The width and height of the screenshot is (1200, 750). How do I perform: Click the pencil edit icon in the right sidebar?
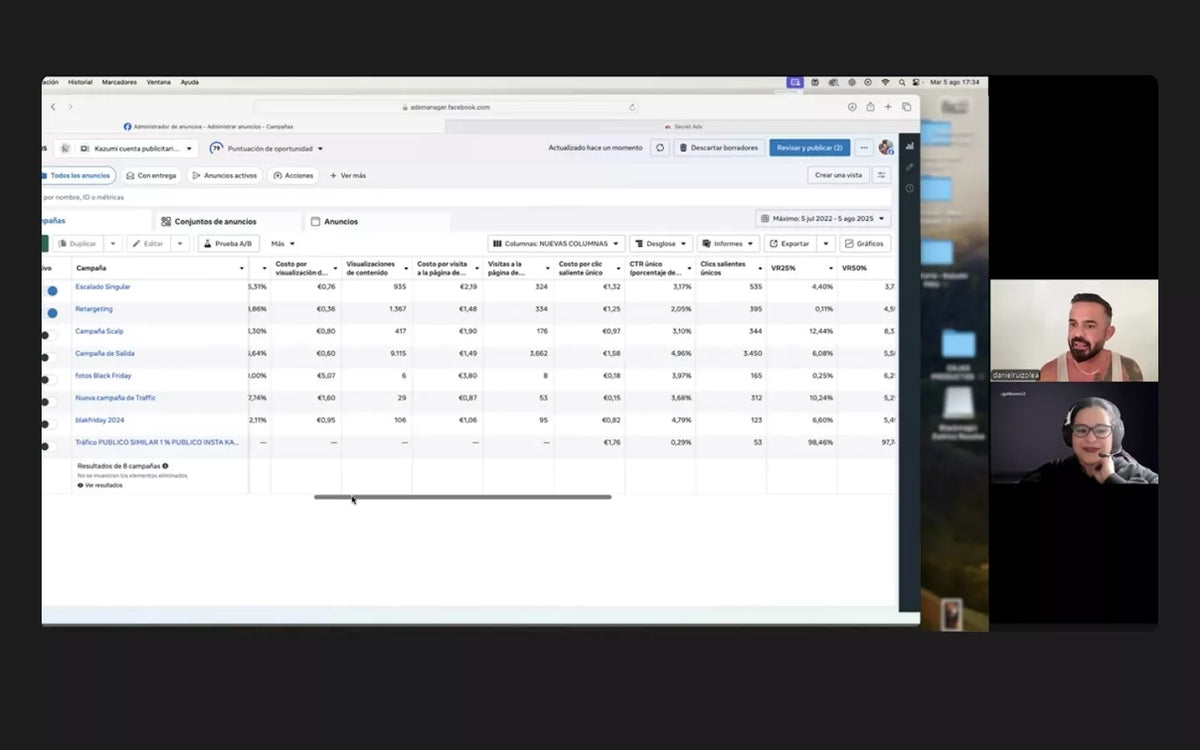click(x=909, y=167)
